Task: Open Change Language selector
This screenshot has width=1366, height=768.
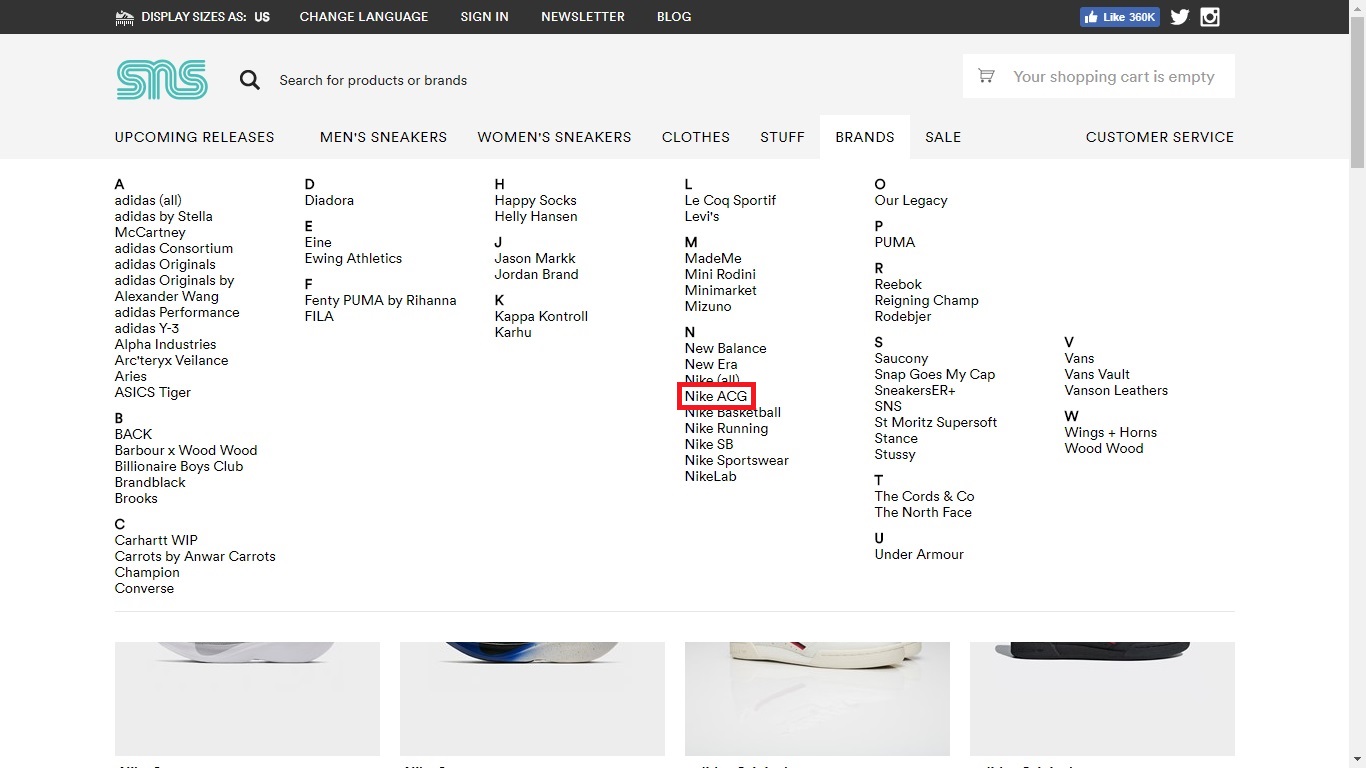Action: 363,17
